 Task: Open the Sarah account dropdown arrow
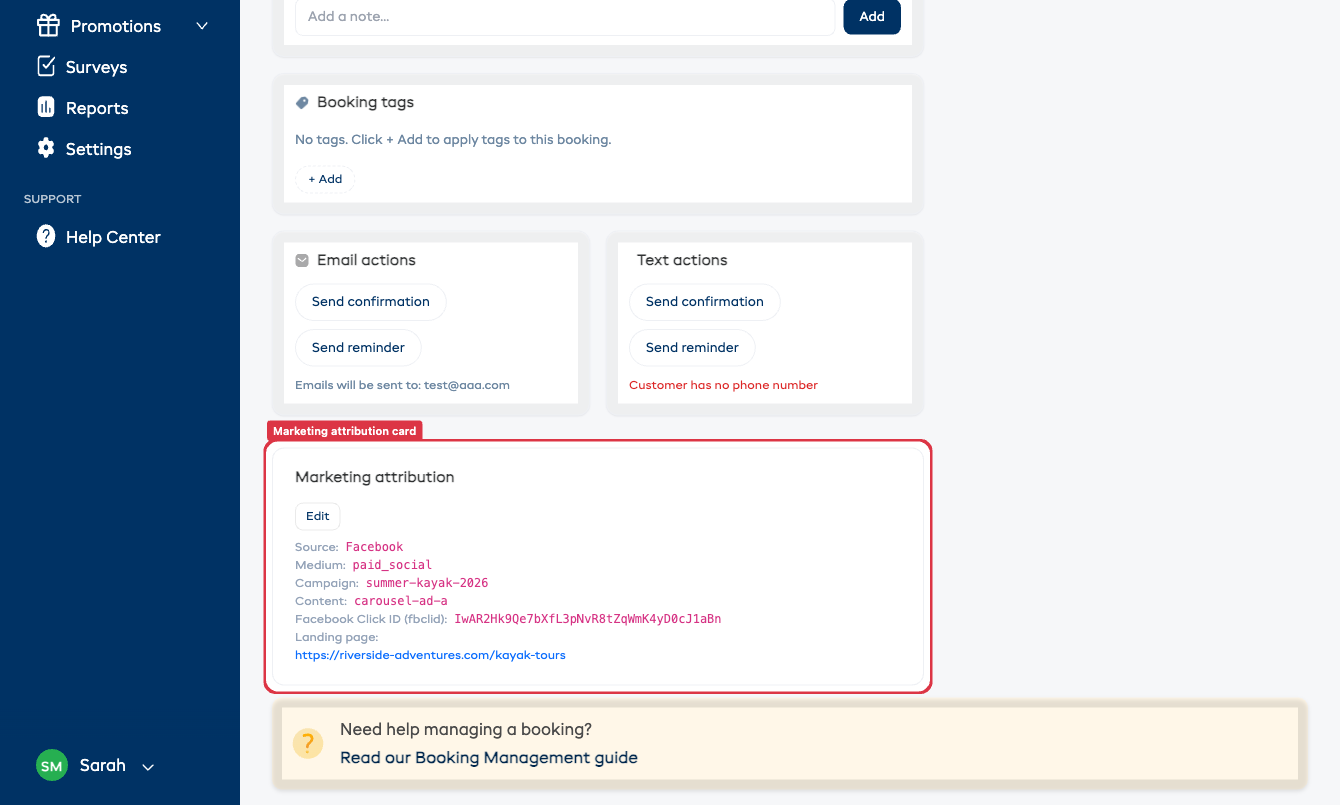[148, 767]
